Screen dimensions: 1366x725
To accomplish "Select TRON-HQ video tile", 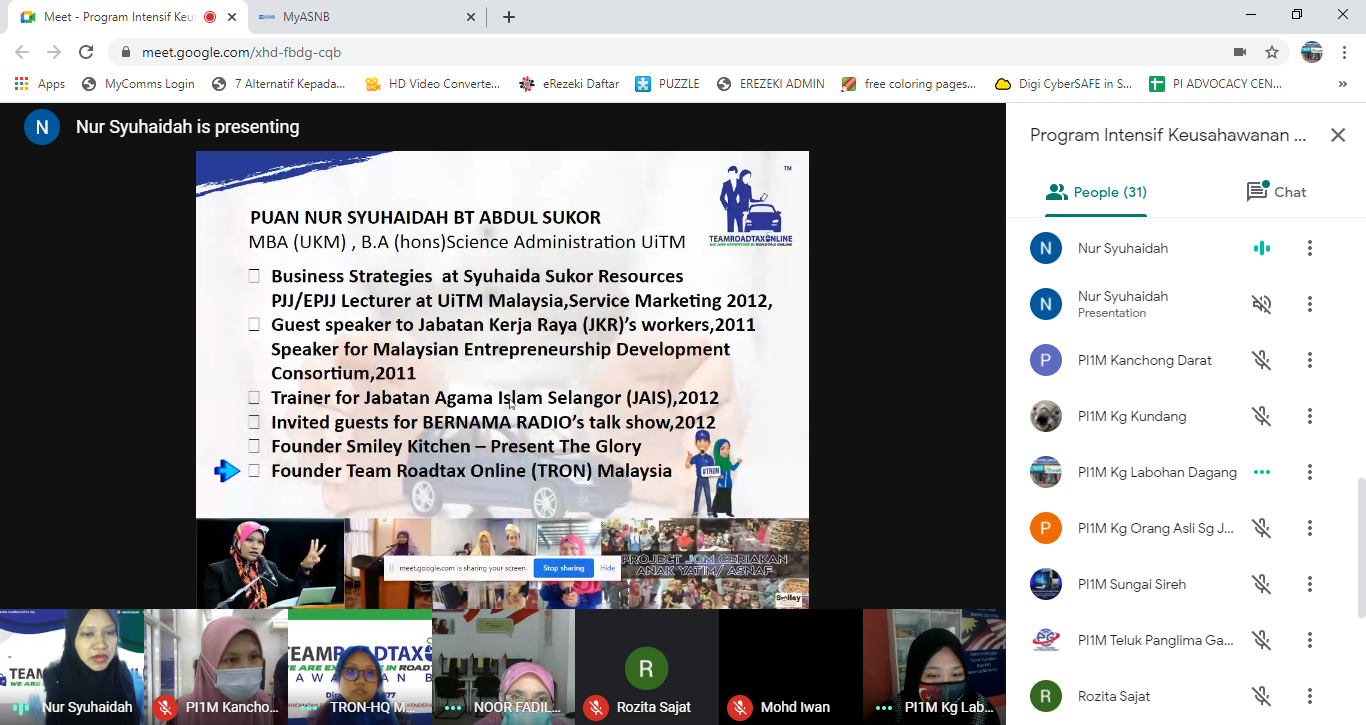I will [360, 667].
